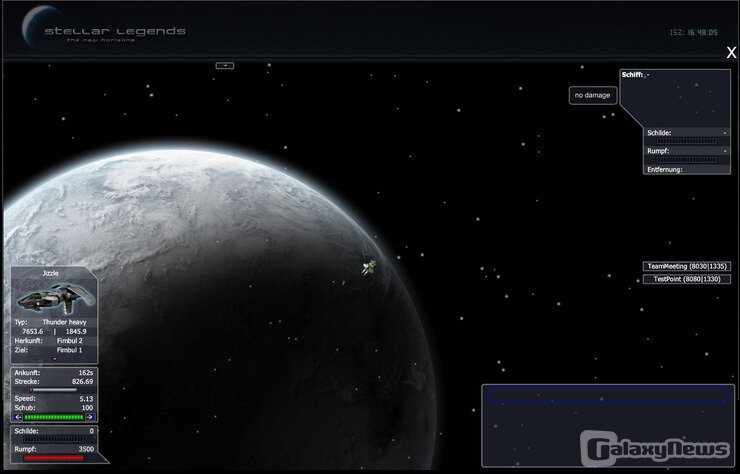The height and width of the screenshot is (474, 740).
Task: Click the Rumpf bar in target panel
Action: [x=687, y=160]
